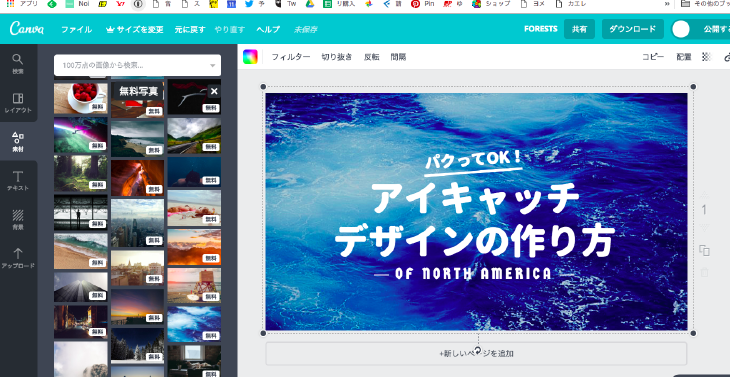Click 元に戻す to undo

pos(189,29)
